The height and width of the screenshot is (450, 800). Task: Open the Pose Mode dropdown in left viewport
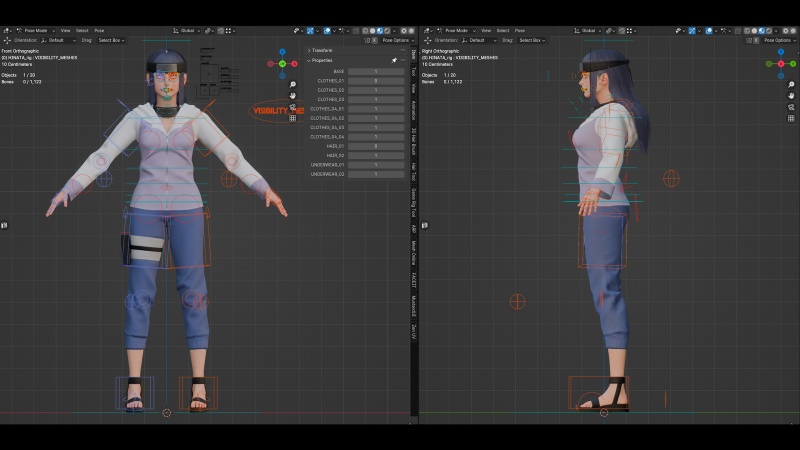[x=35, y=31]
